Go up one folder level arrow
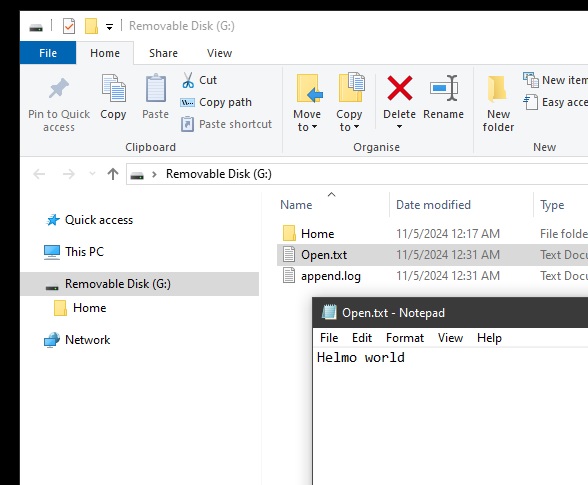 113,174
